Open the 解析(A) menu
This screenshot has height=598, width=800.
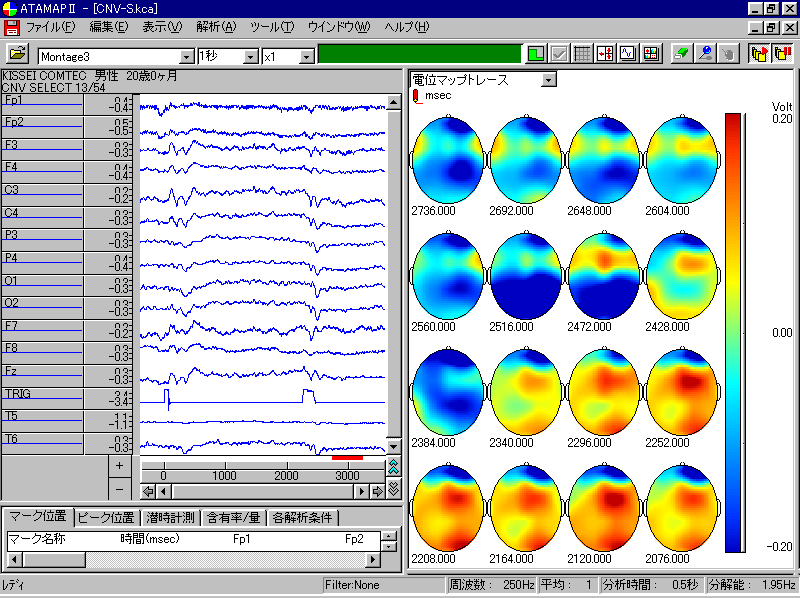(216, 26)
